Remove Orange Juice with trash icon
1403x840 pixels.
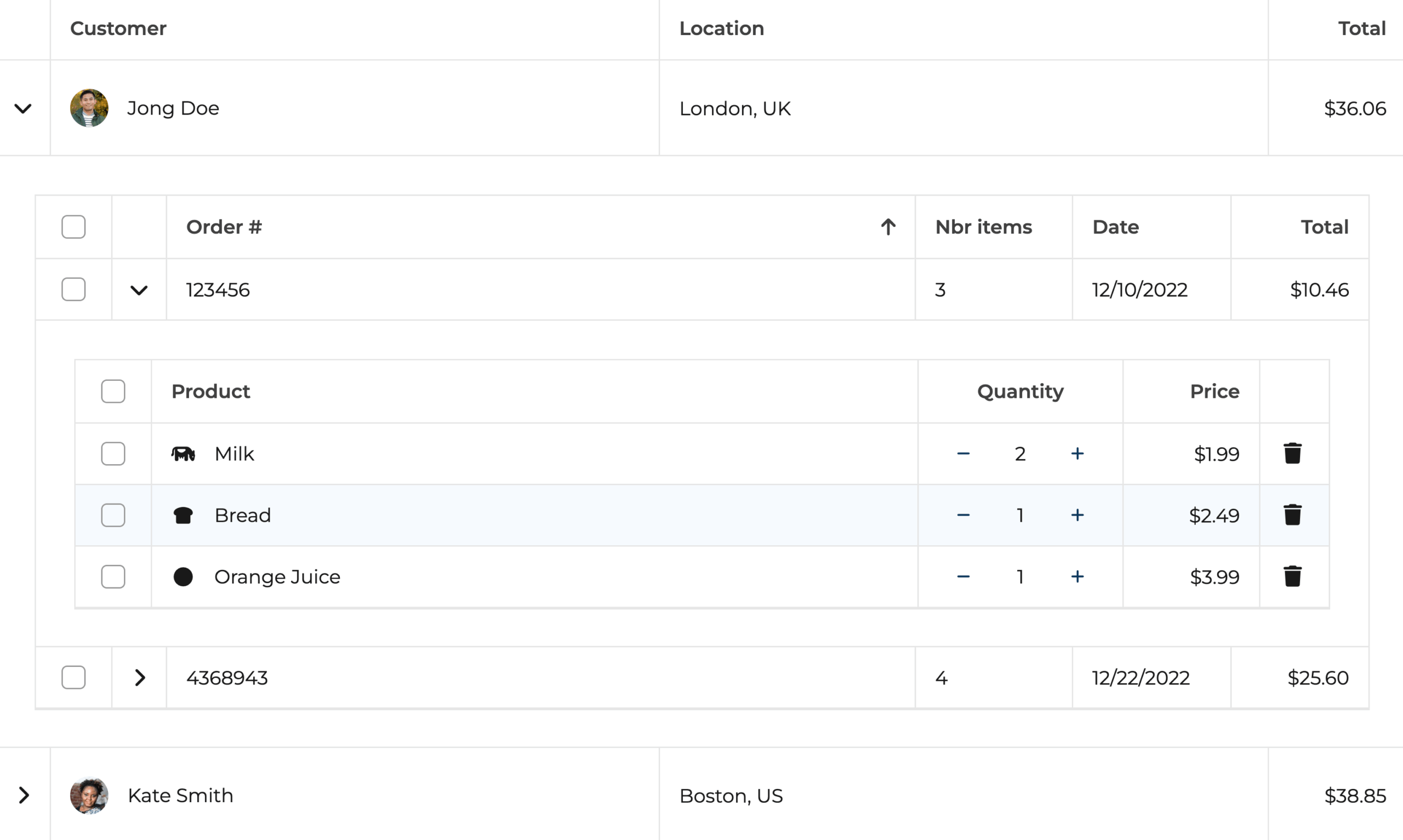pyautogui.click(x=1292, y=576)
